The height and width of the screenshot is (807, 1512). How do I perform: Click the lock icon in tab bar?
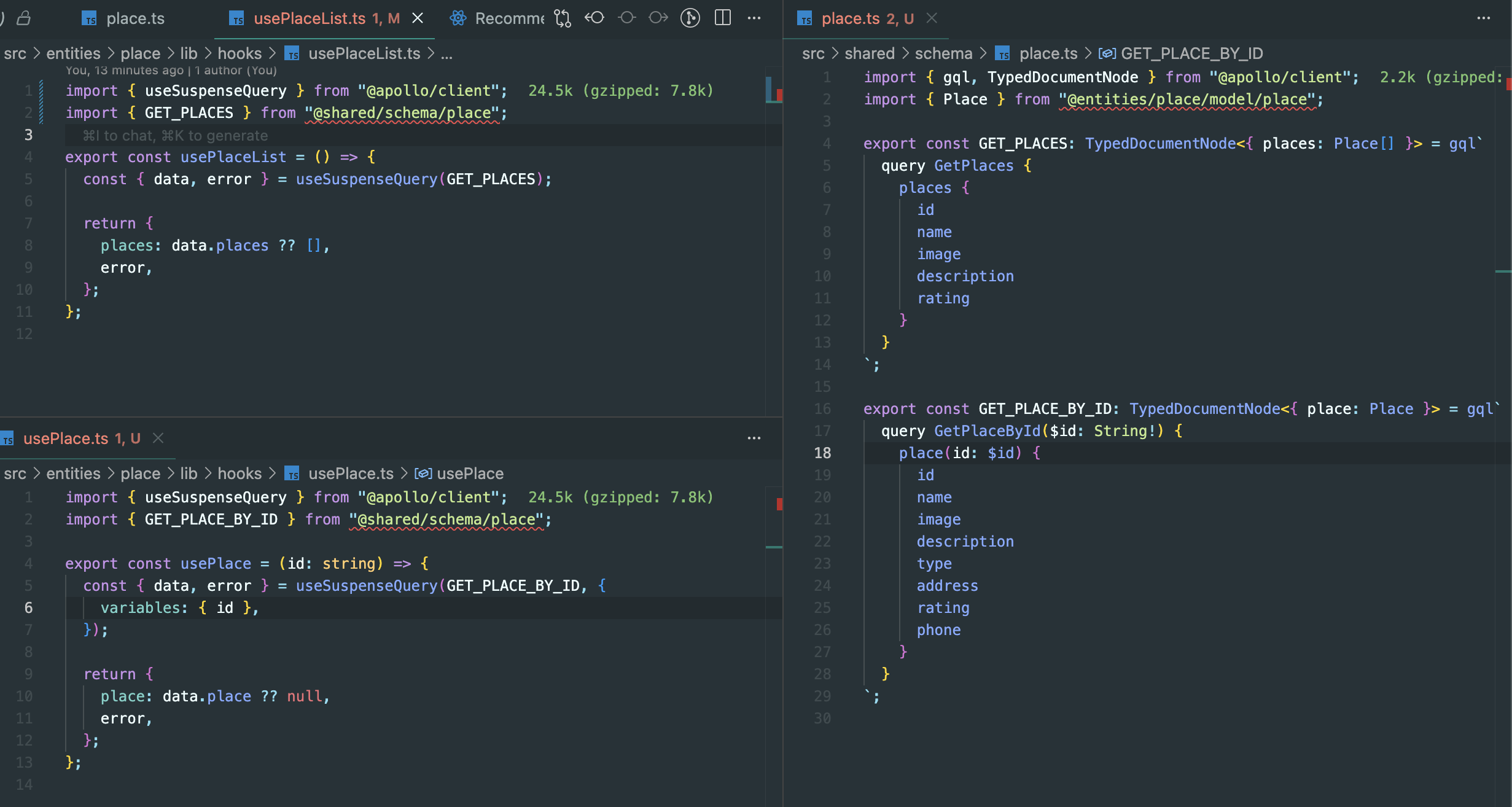click(x=24, y=18)
